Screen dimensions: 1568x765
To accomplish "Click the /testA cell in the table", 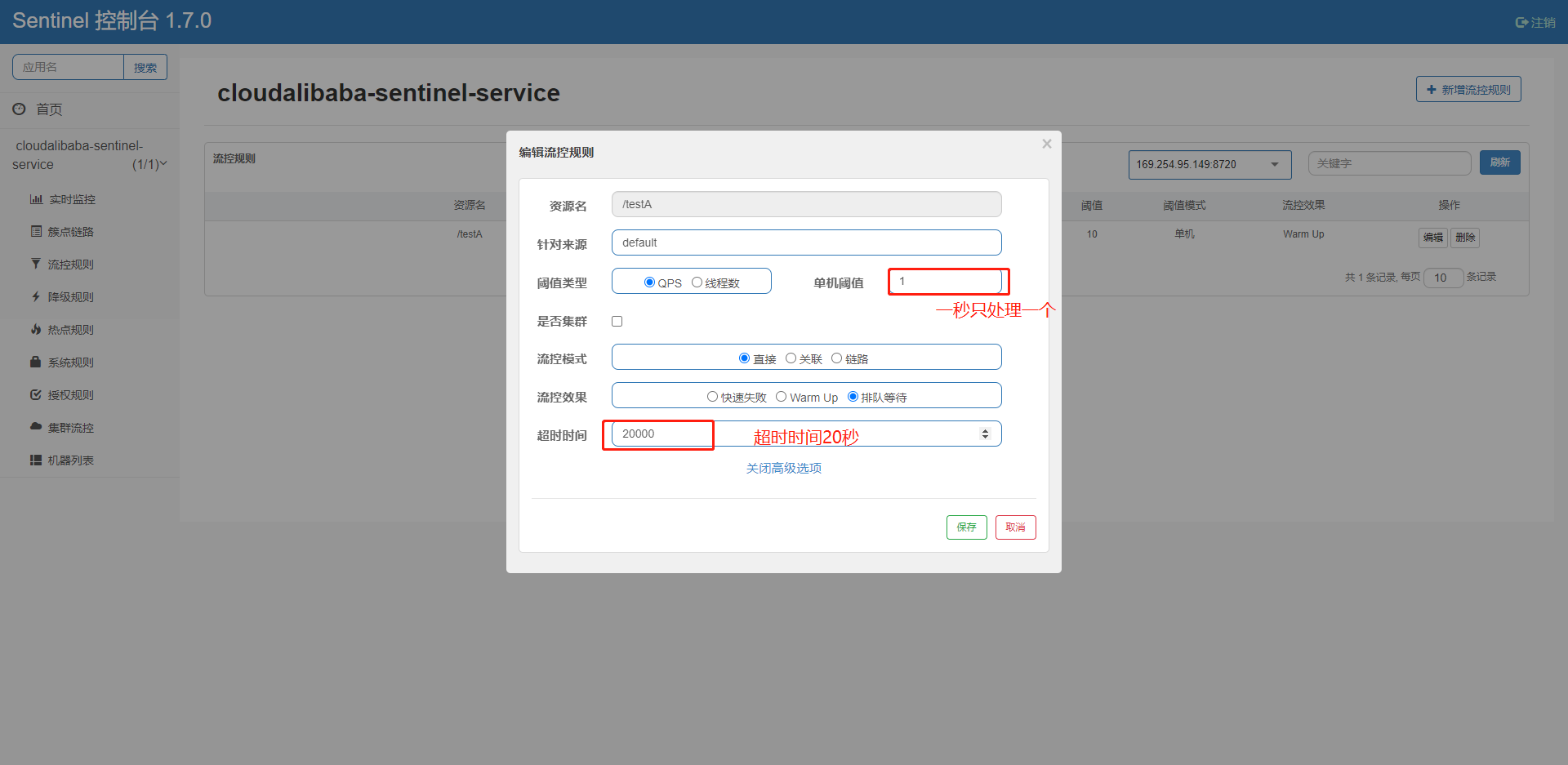I will [x=470, y=234].
